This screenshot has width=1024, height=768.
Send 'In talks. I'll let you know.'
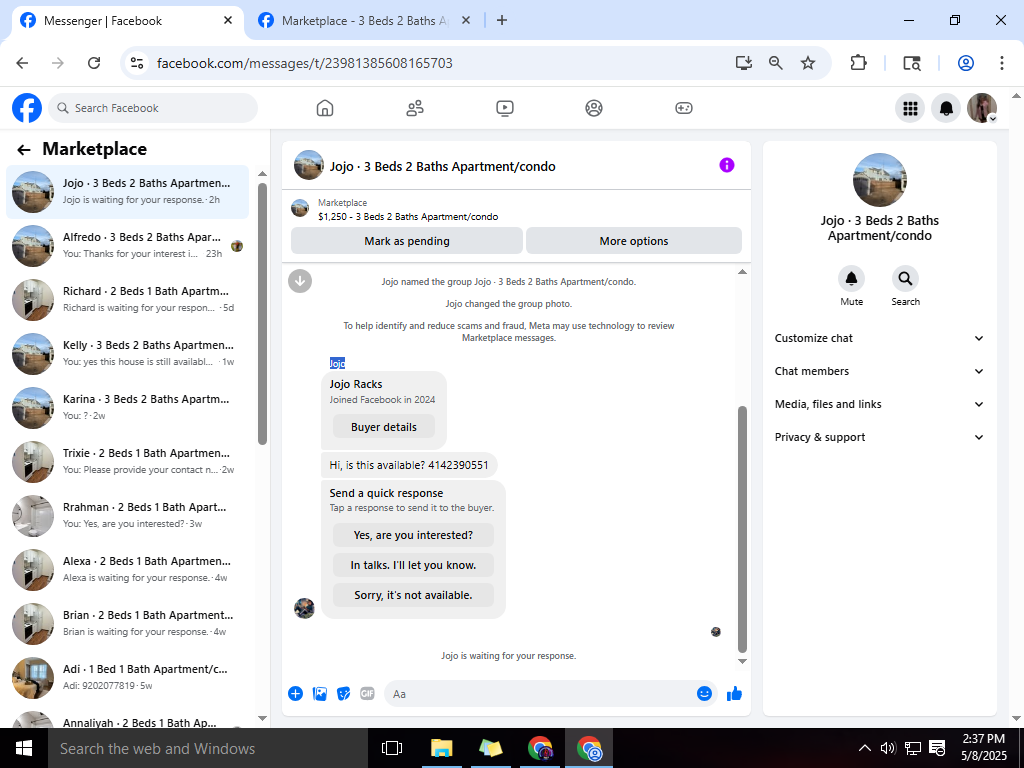point(413,565)
